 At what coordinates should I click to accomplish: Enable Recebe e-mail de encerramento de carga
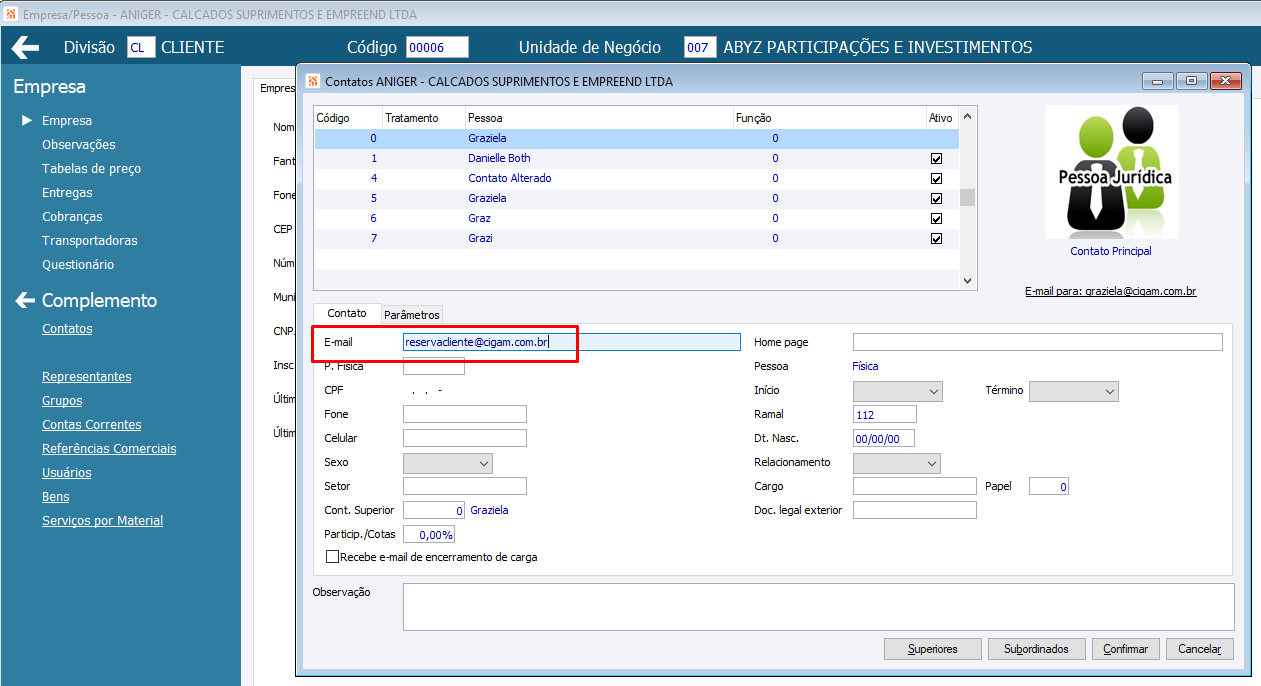point(333,557)
